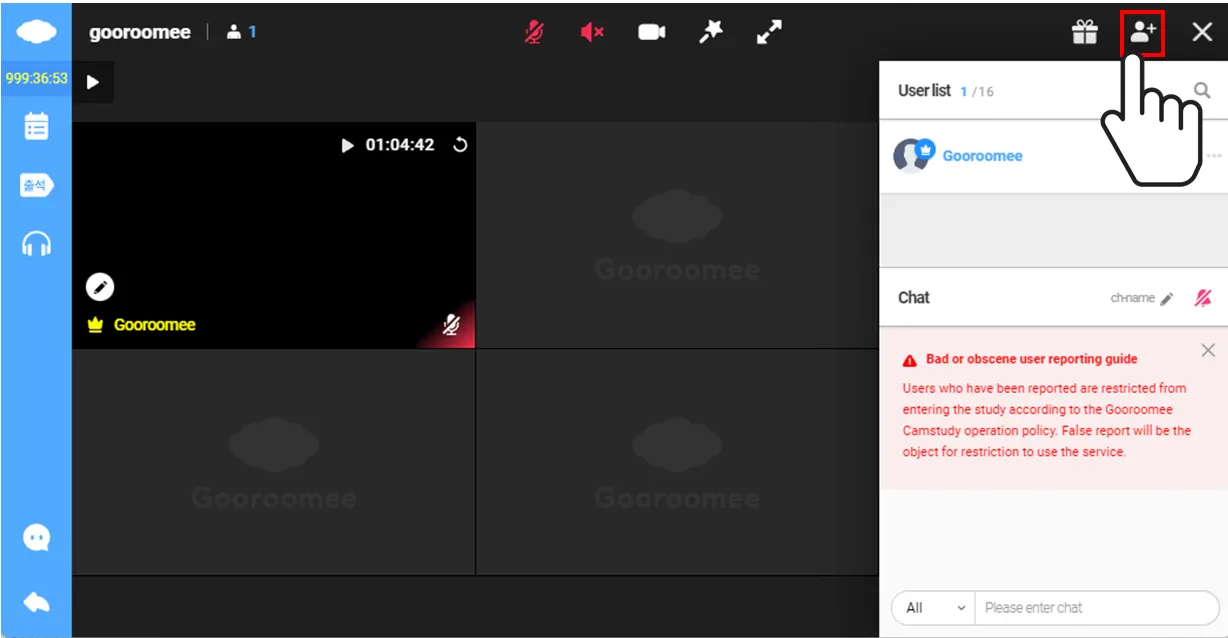
Task: Switch to fullscreen with the expand arrows
Action: coord(769,32)
